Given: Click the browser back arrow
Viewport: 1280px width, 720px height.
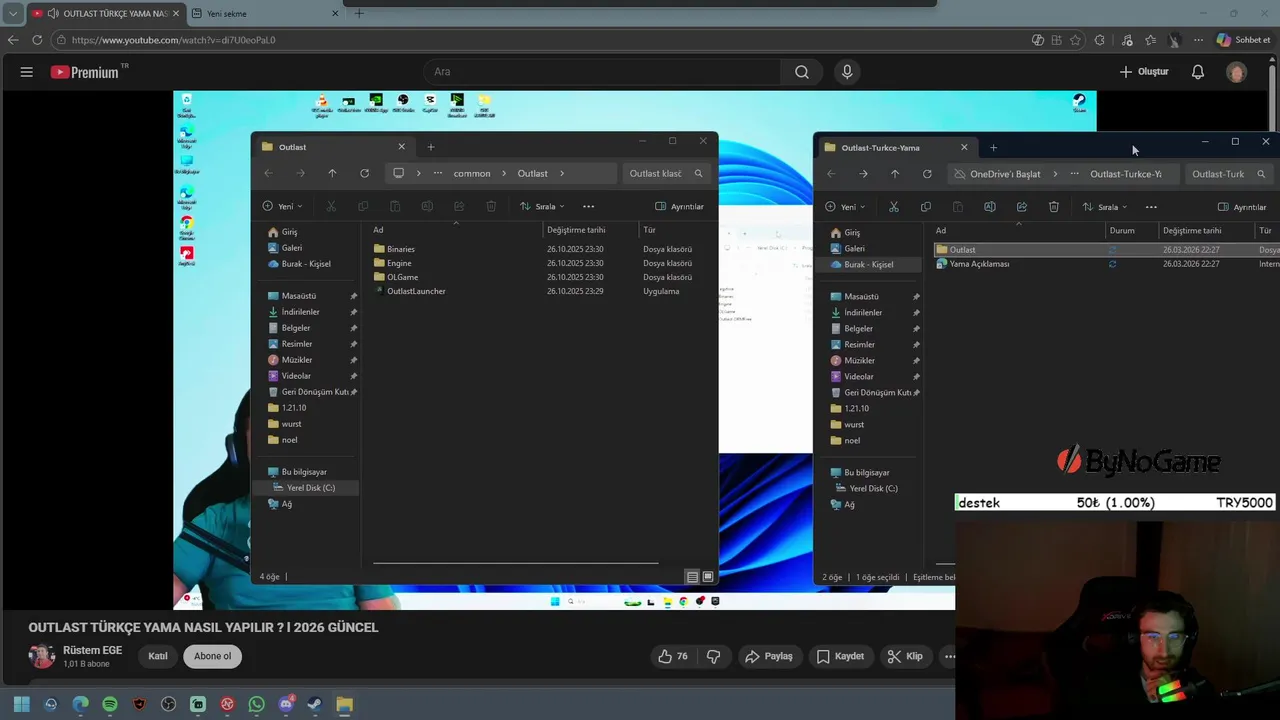Looking at the screenshot, I should (13, 40).
